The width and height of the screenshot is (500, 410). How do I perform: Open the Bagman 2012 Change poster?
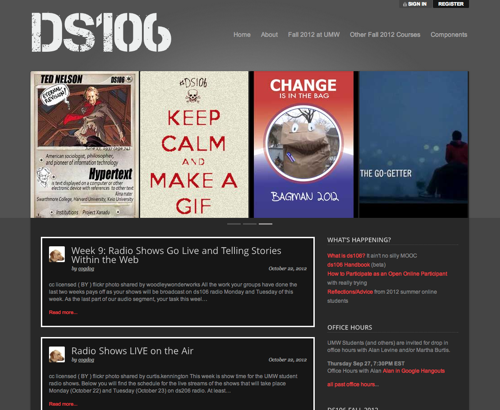[x=304, y=144]
